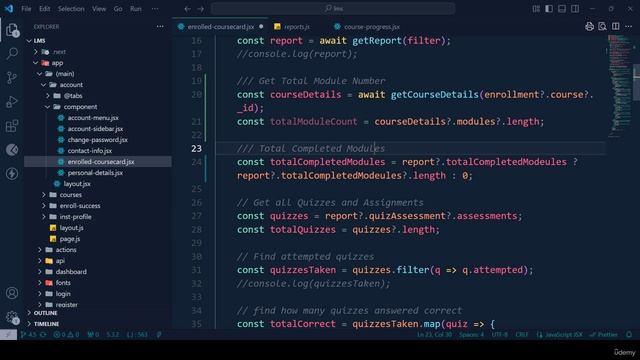Click the Spaces: 4 indentation item
The height and width of the screenshot is (360, 640).
pos(471,335)
